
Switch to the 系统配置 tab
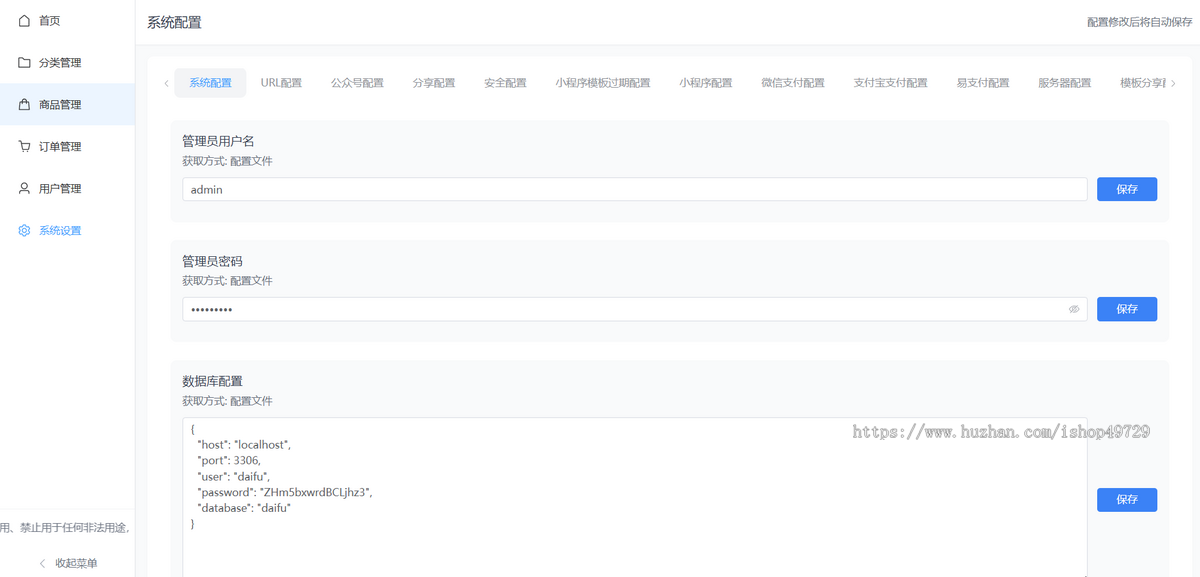[210, 83]
